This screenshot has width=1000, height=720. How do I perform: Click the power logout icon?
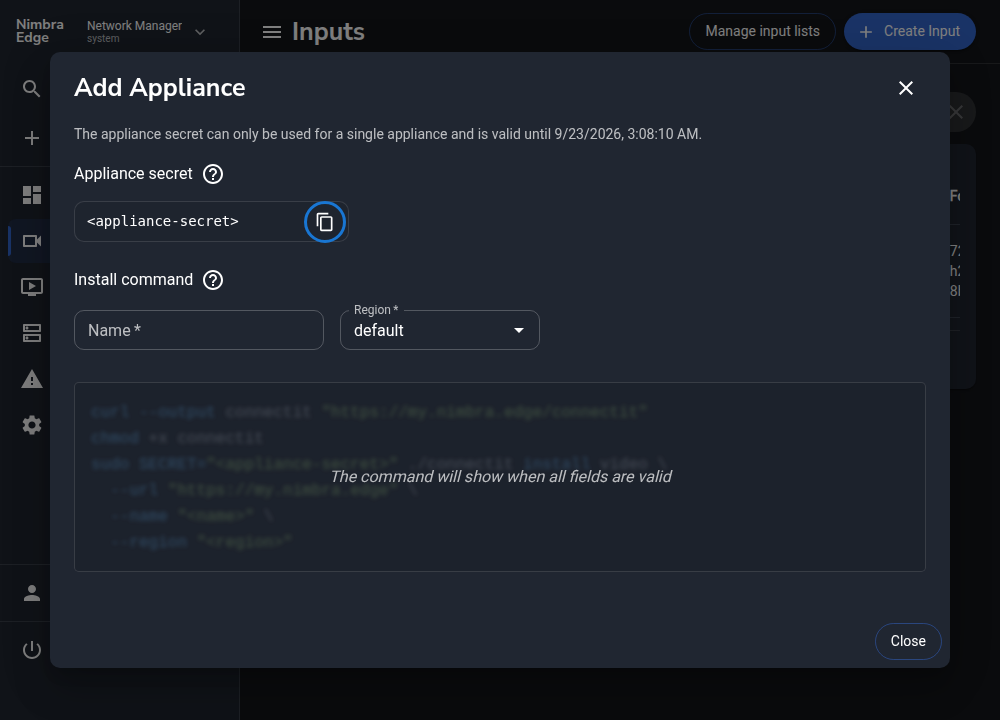pyautogui.click(x=31, y=650)
